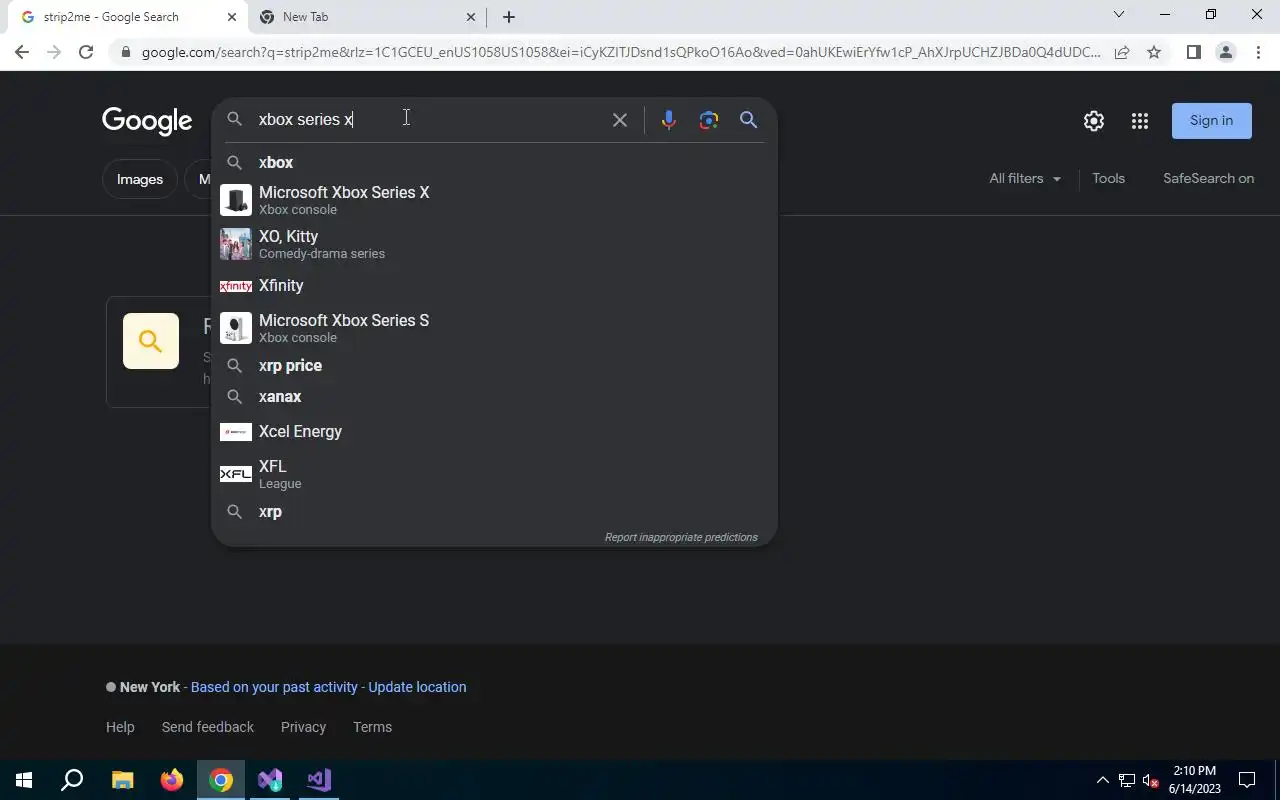Open the muted volume tray icon

1151,781
